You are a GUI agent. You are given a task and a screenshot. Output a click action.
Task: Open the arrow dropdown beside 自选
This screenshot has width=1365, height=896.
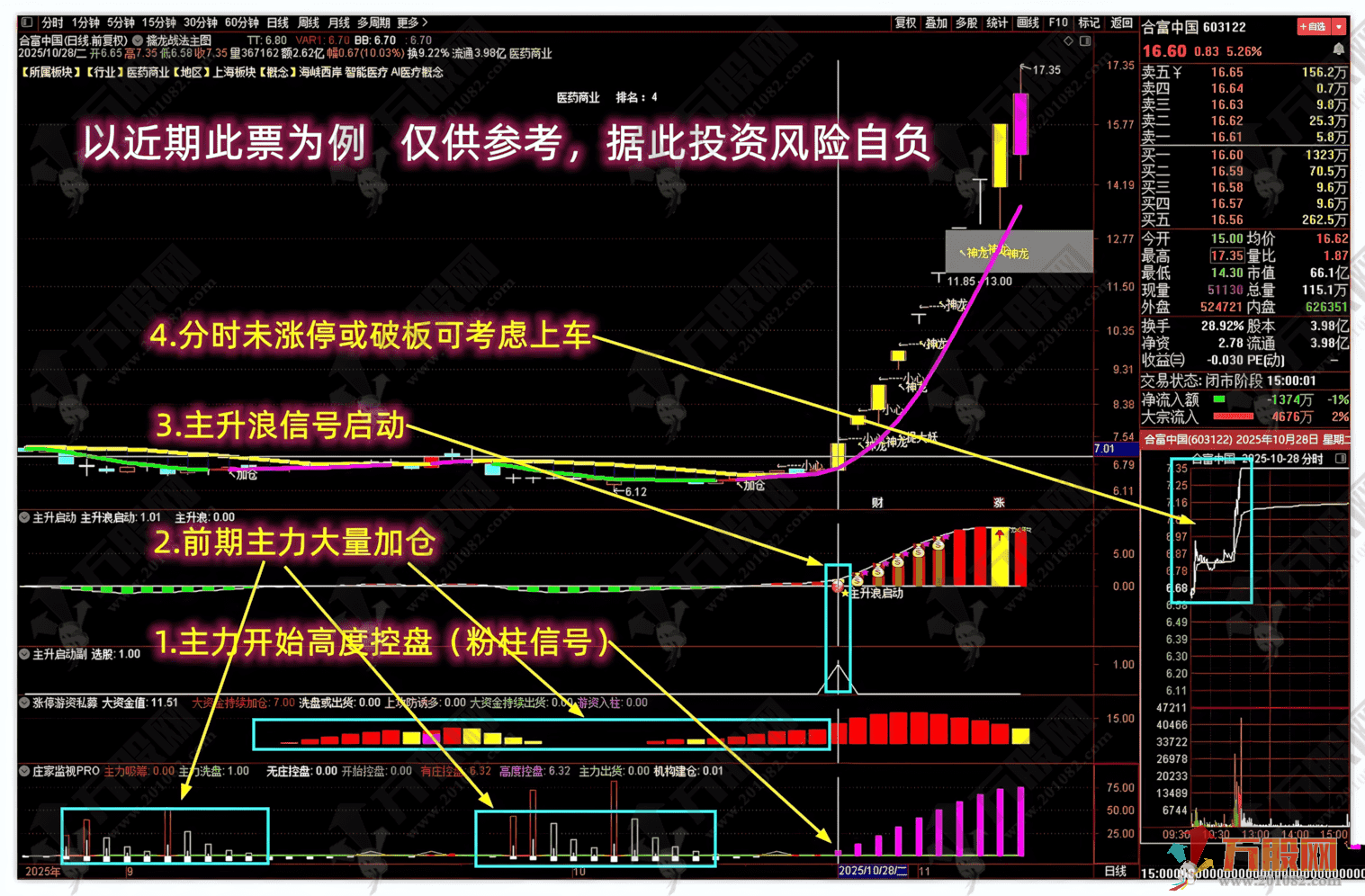coord(1340,27)
